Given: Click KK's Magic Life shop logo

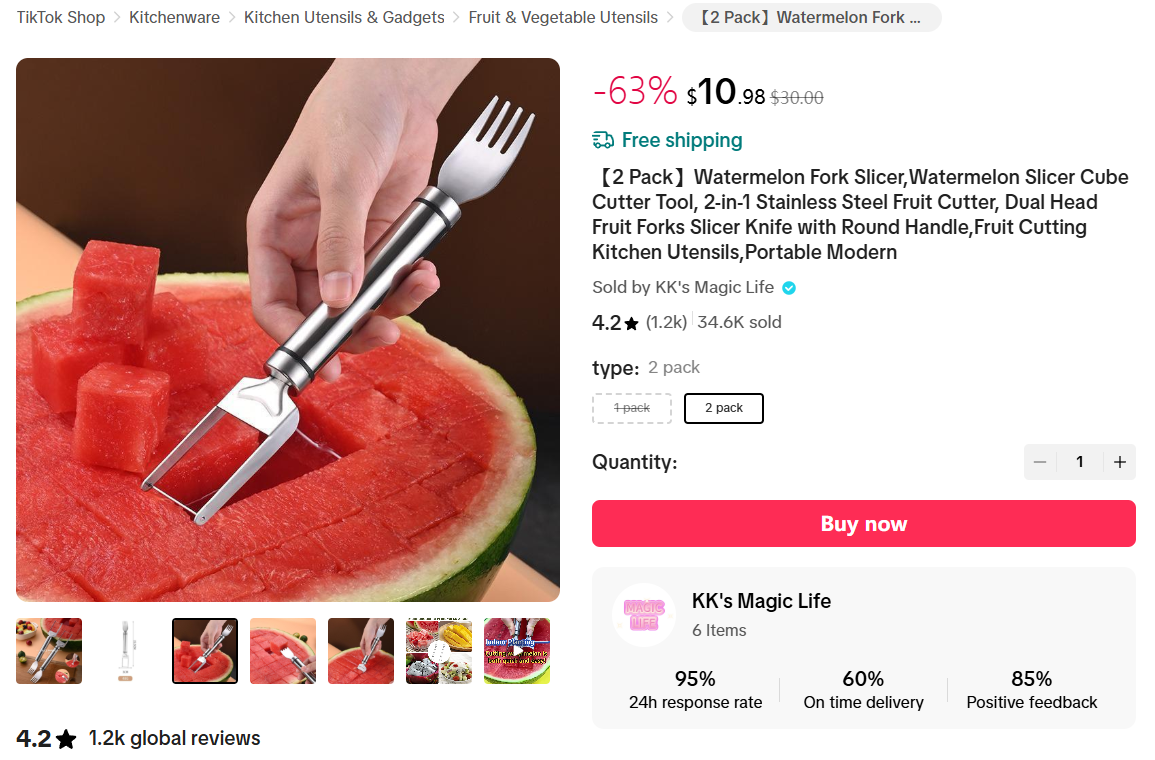Looking at the screenshot, I should point(644,616).
